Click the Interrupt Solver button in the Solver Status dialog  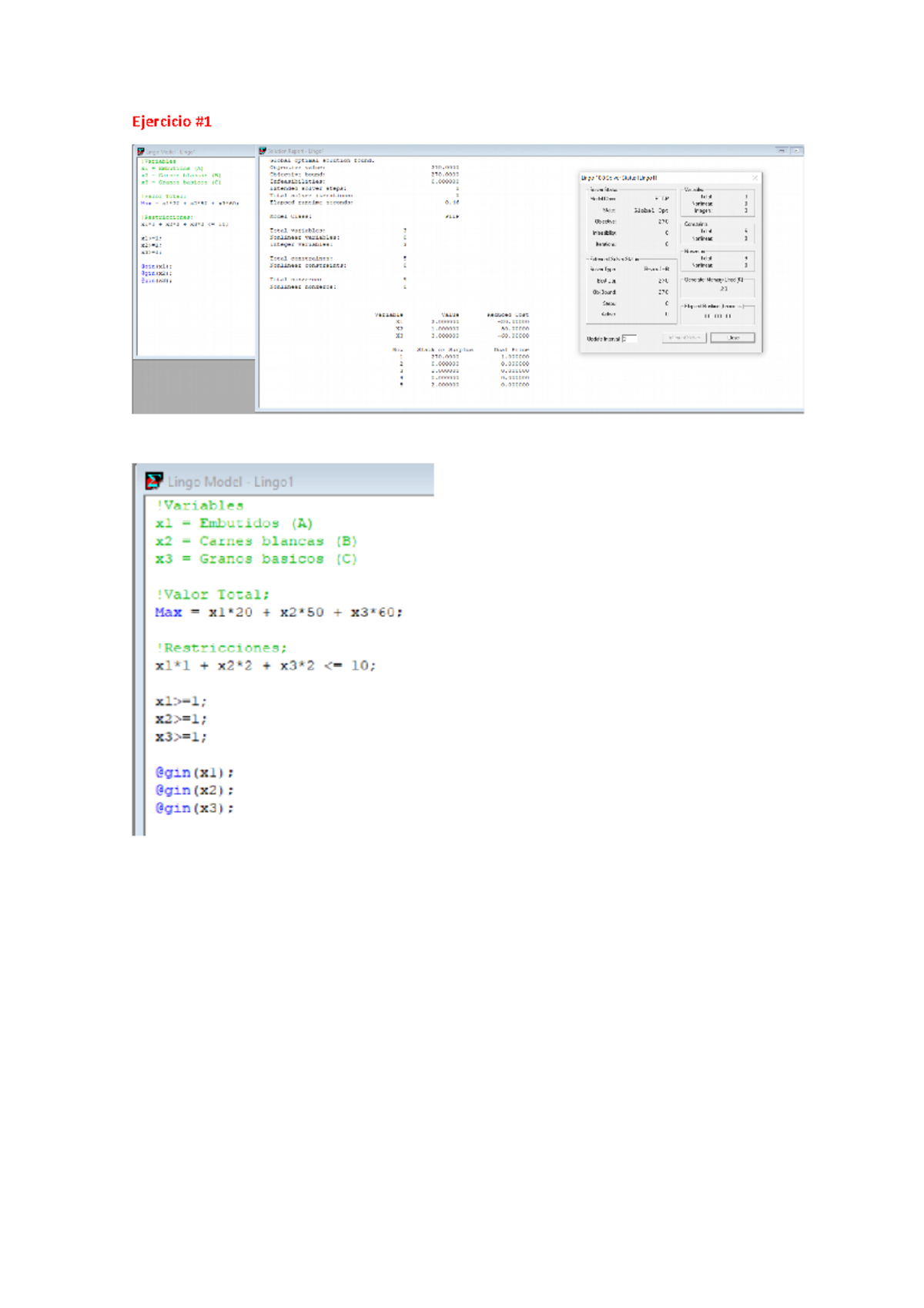684,338
